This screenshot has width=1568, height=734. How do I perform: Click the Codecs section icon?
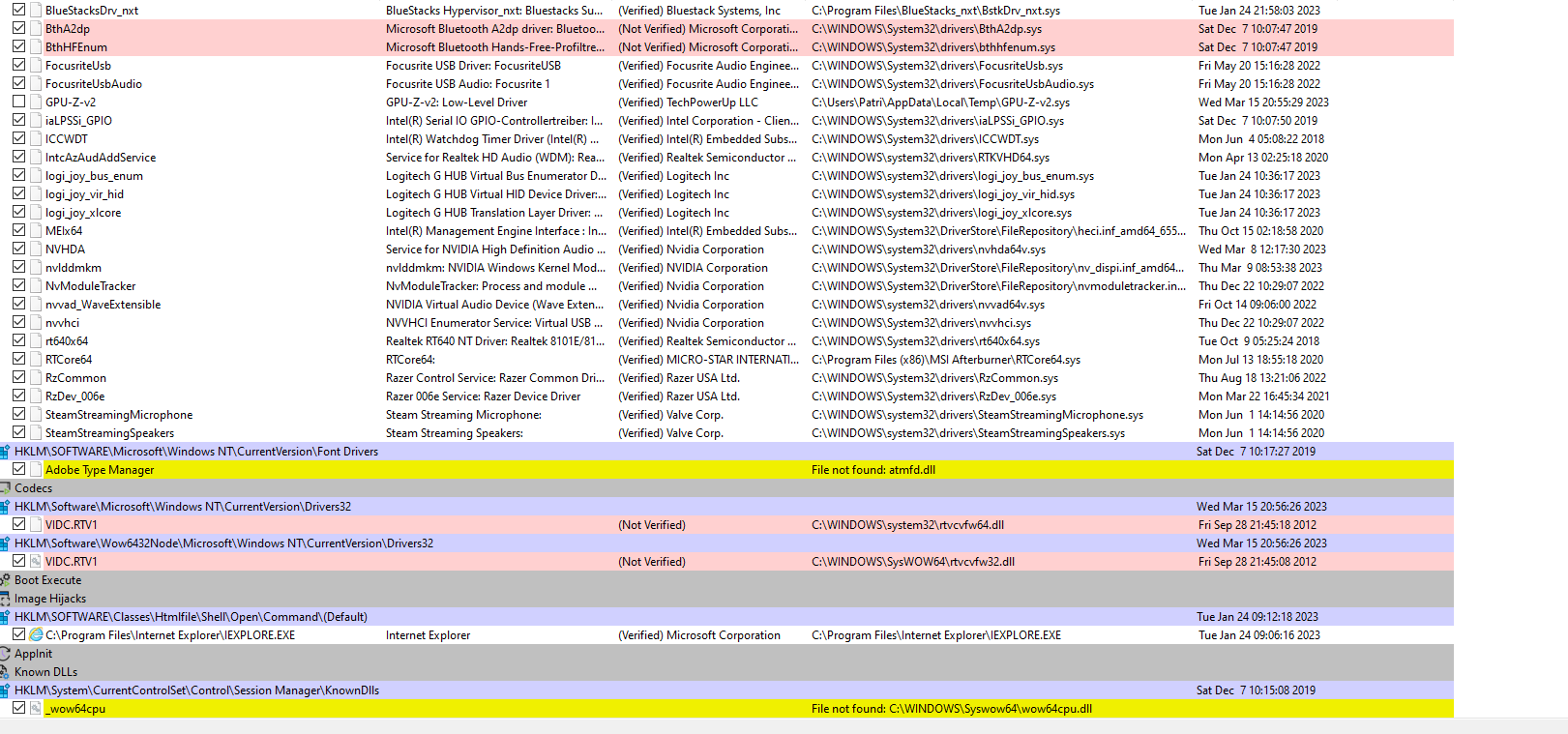coord(5,488)
